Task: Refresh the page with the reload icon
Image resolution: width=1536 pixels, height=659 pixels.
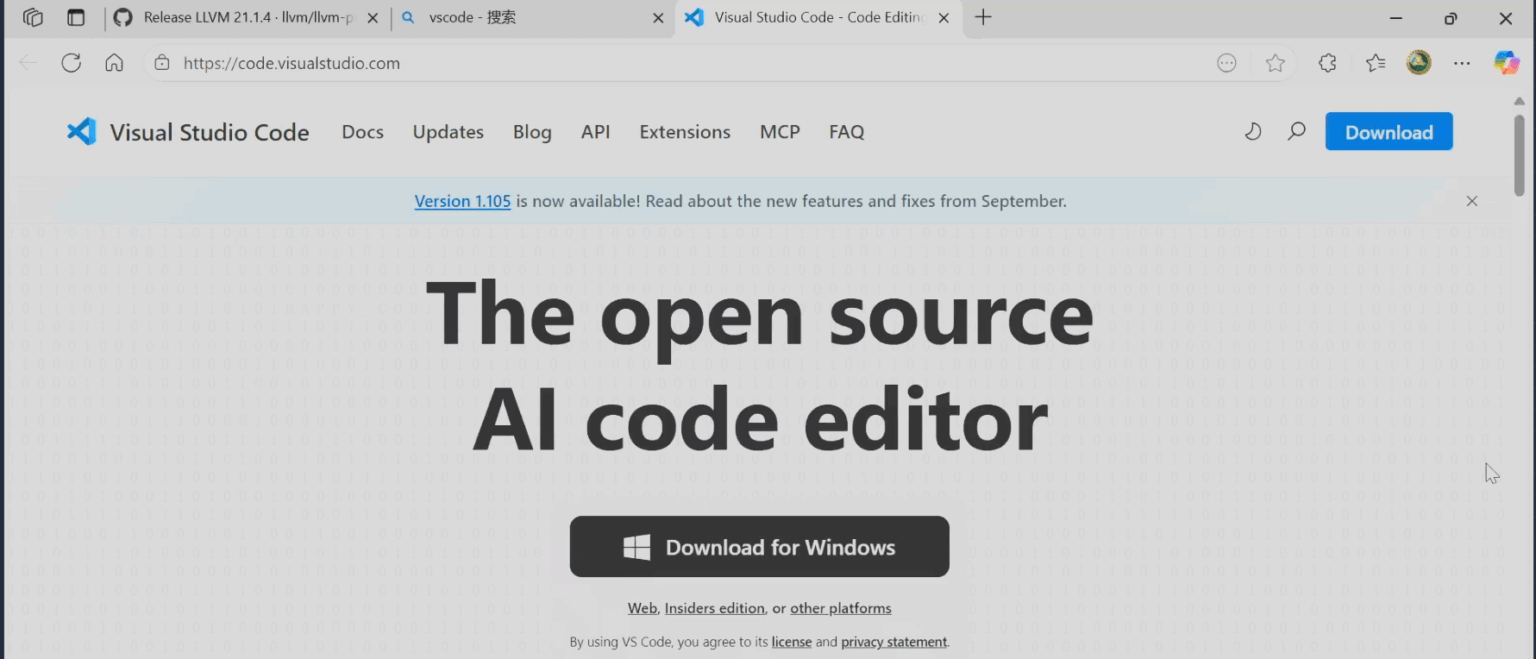Action: [71, 63]
